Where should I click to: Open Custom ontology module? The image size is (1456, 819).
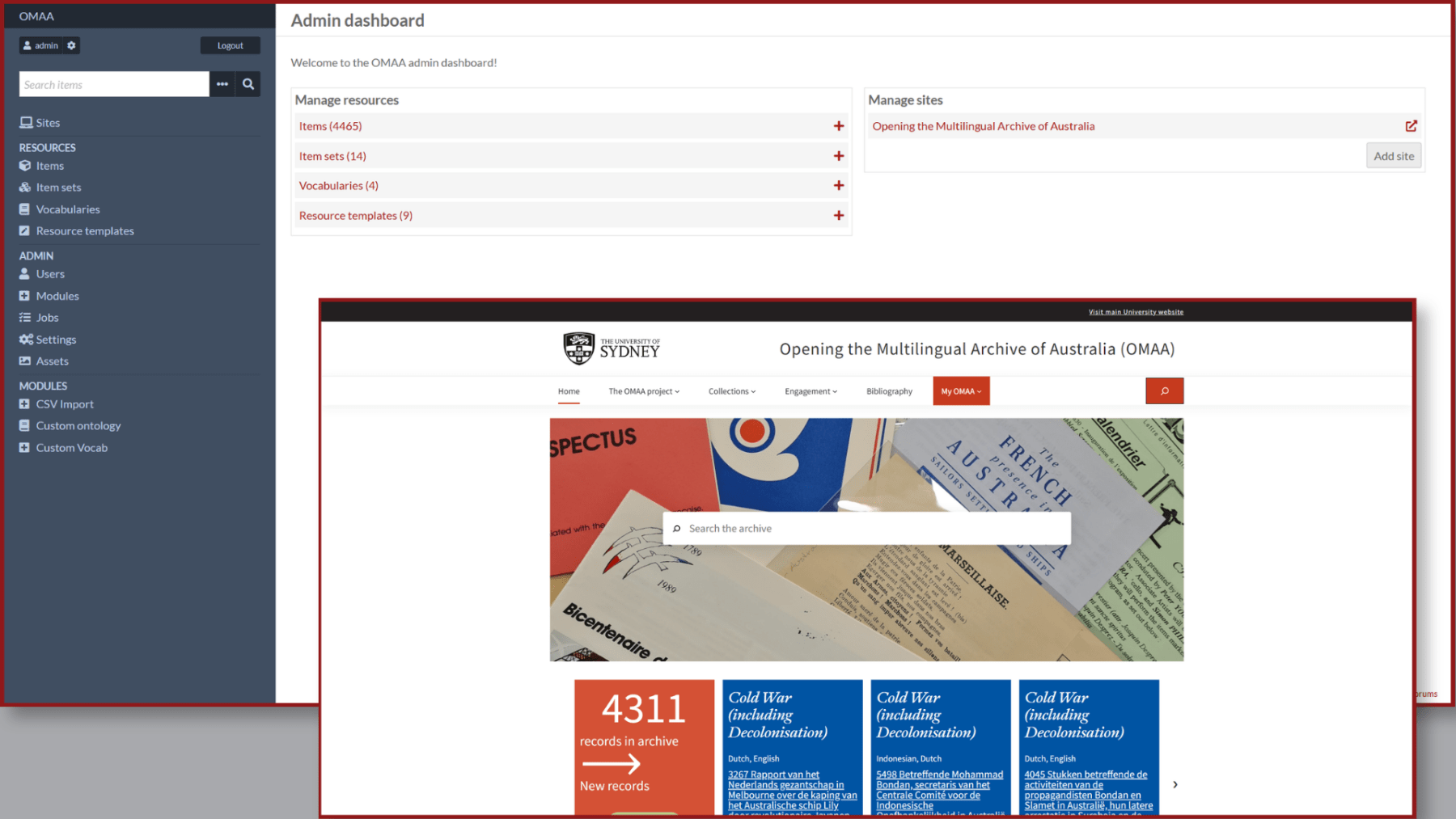tap(78, 426)
